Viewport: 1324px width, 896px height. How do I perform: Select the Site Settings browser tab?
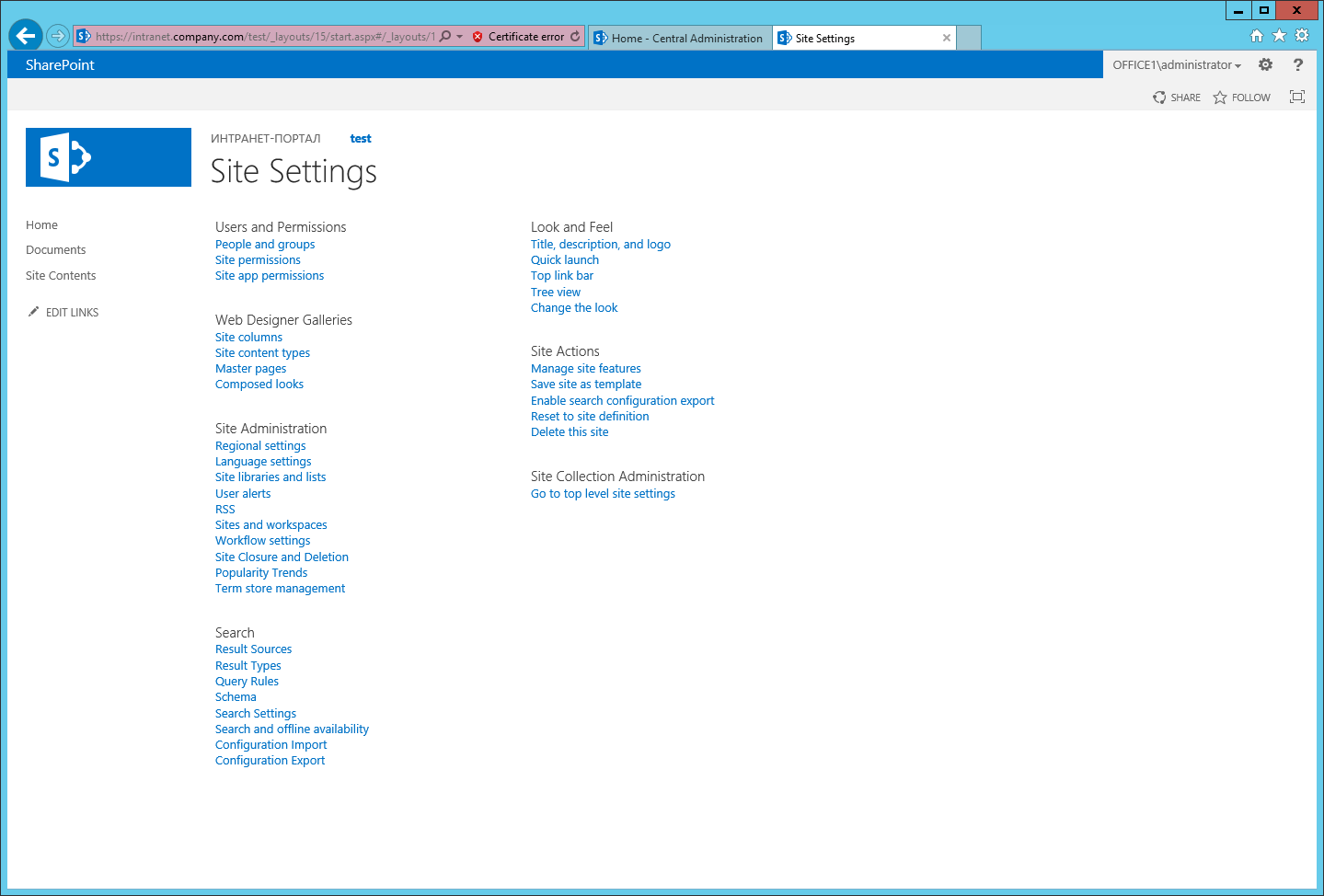(x=864, y=38)
